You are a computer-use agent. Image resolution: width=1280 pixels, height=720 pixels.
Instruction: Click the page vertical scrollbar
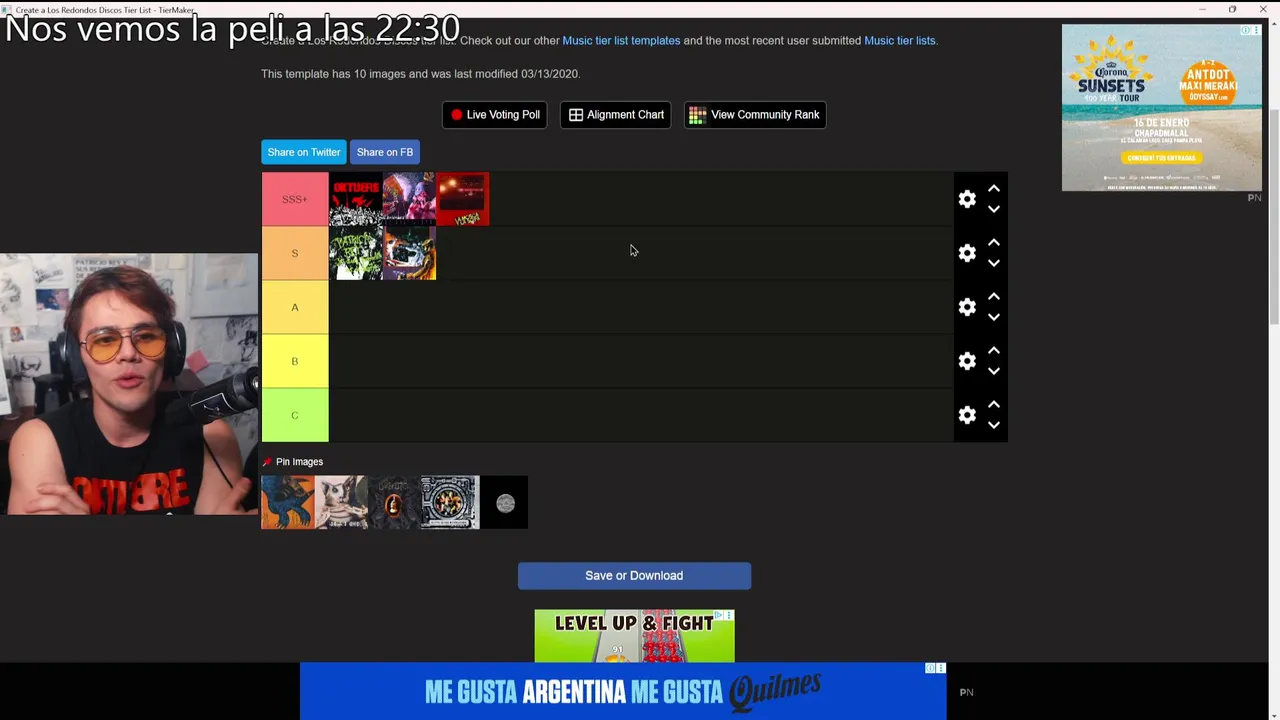pyautogui.click(x=1274, y=215)
